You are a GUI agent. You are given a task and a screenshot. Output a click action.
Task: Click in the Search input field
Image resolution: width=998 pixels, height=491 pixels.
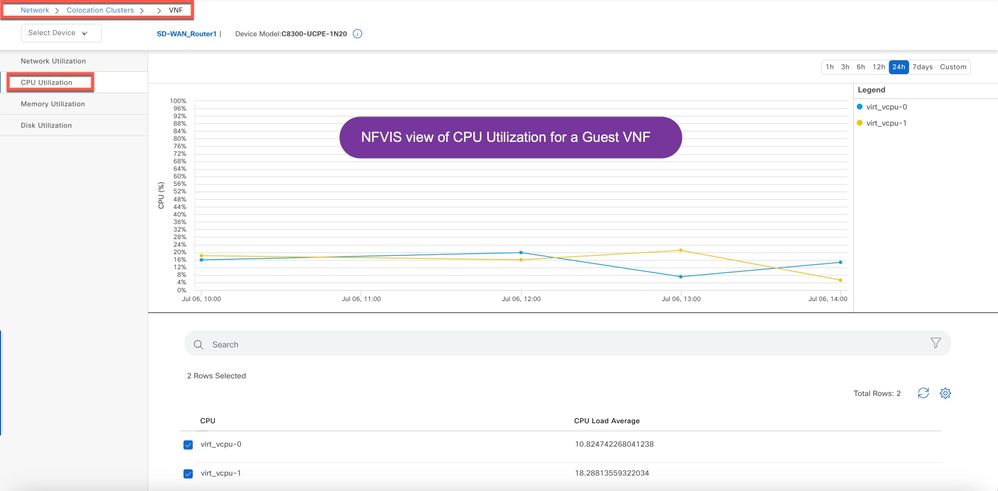[x=568, y=344]
